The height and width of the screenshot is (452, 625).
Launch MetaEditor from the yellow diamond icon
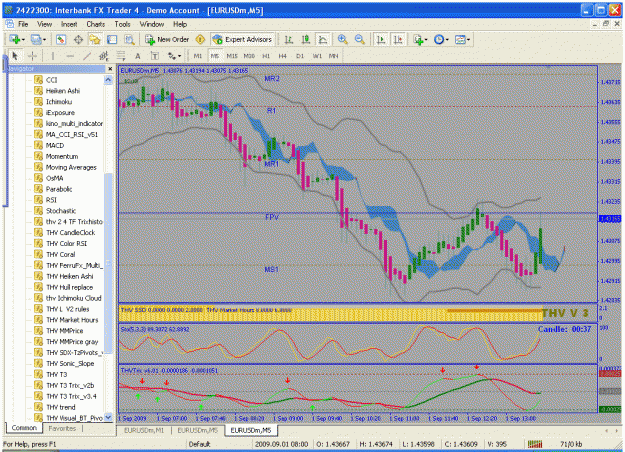click(200, 39)
